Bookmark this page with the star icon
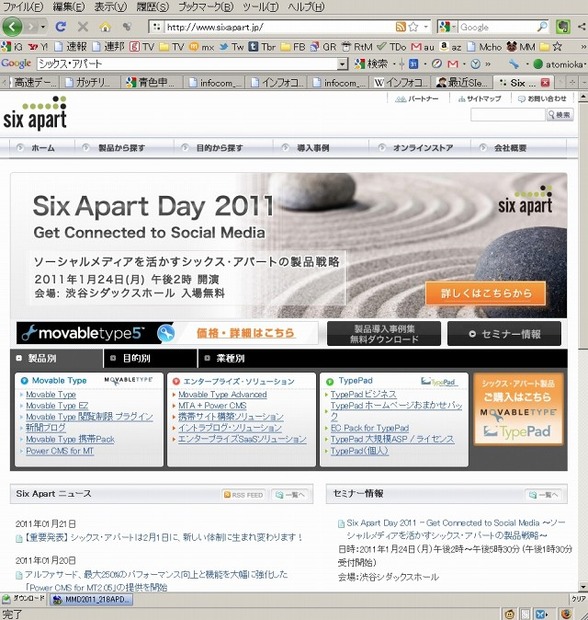Image resolution: width=588 pixels, height=620 pixels. click(413, 26)
